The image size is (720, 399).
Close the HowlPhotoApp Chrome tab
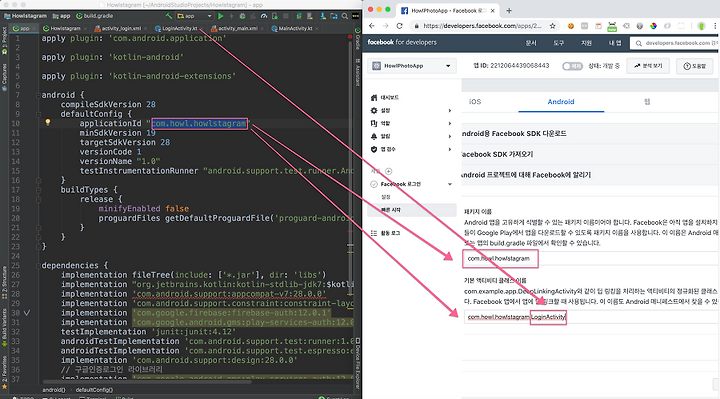click(493, 11)
